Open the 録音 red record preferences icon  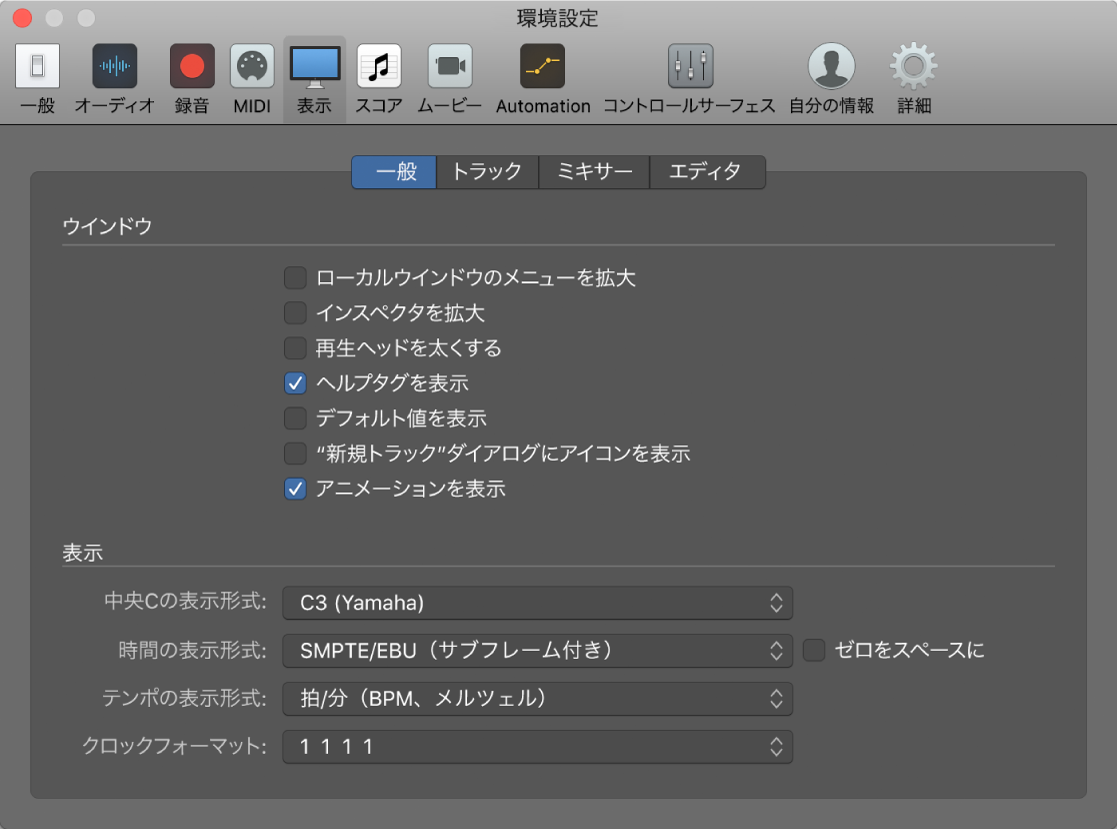[x=192, y=66]
